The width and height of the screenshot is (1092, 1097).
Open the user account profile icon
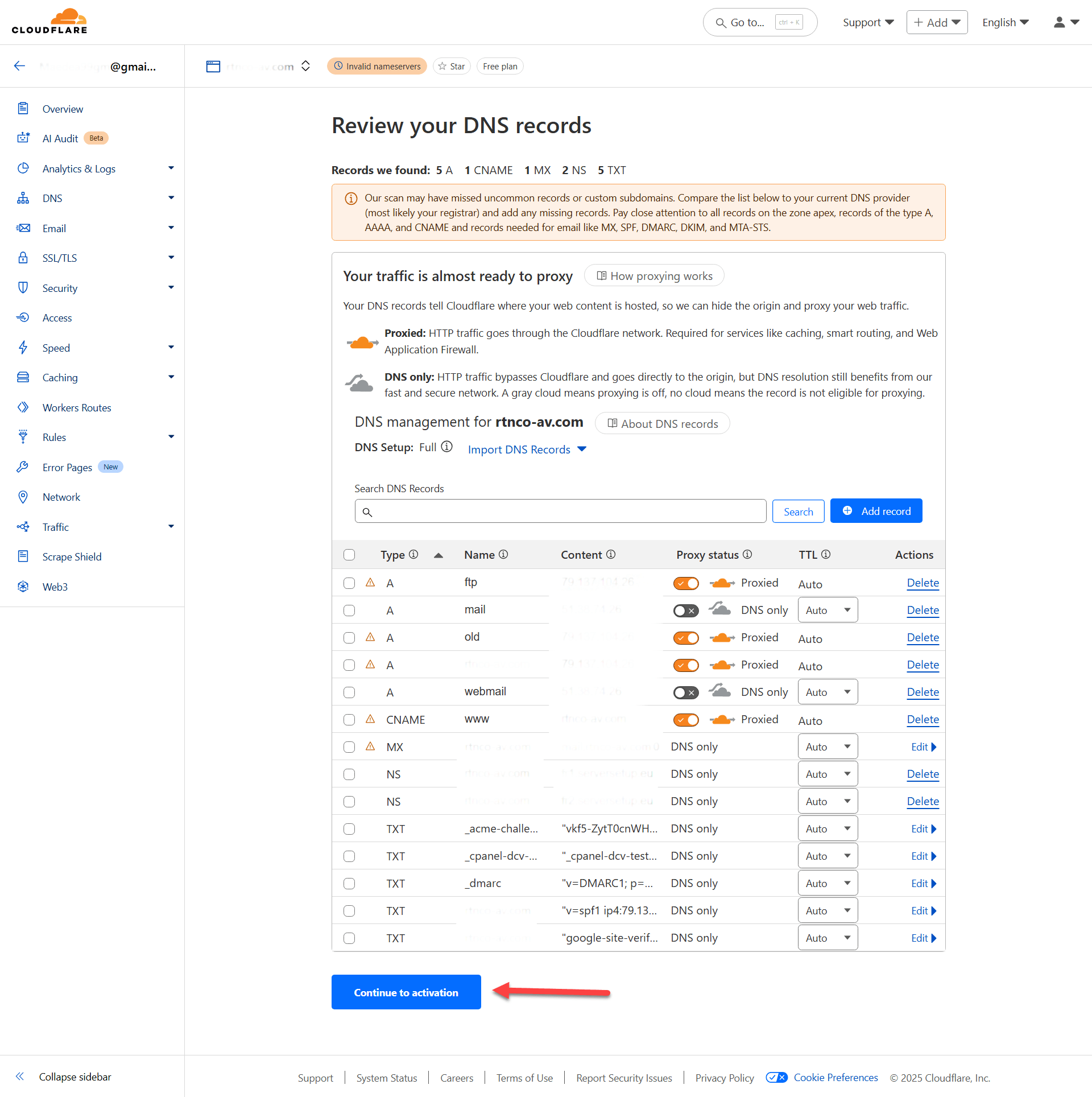[1059, 22]
